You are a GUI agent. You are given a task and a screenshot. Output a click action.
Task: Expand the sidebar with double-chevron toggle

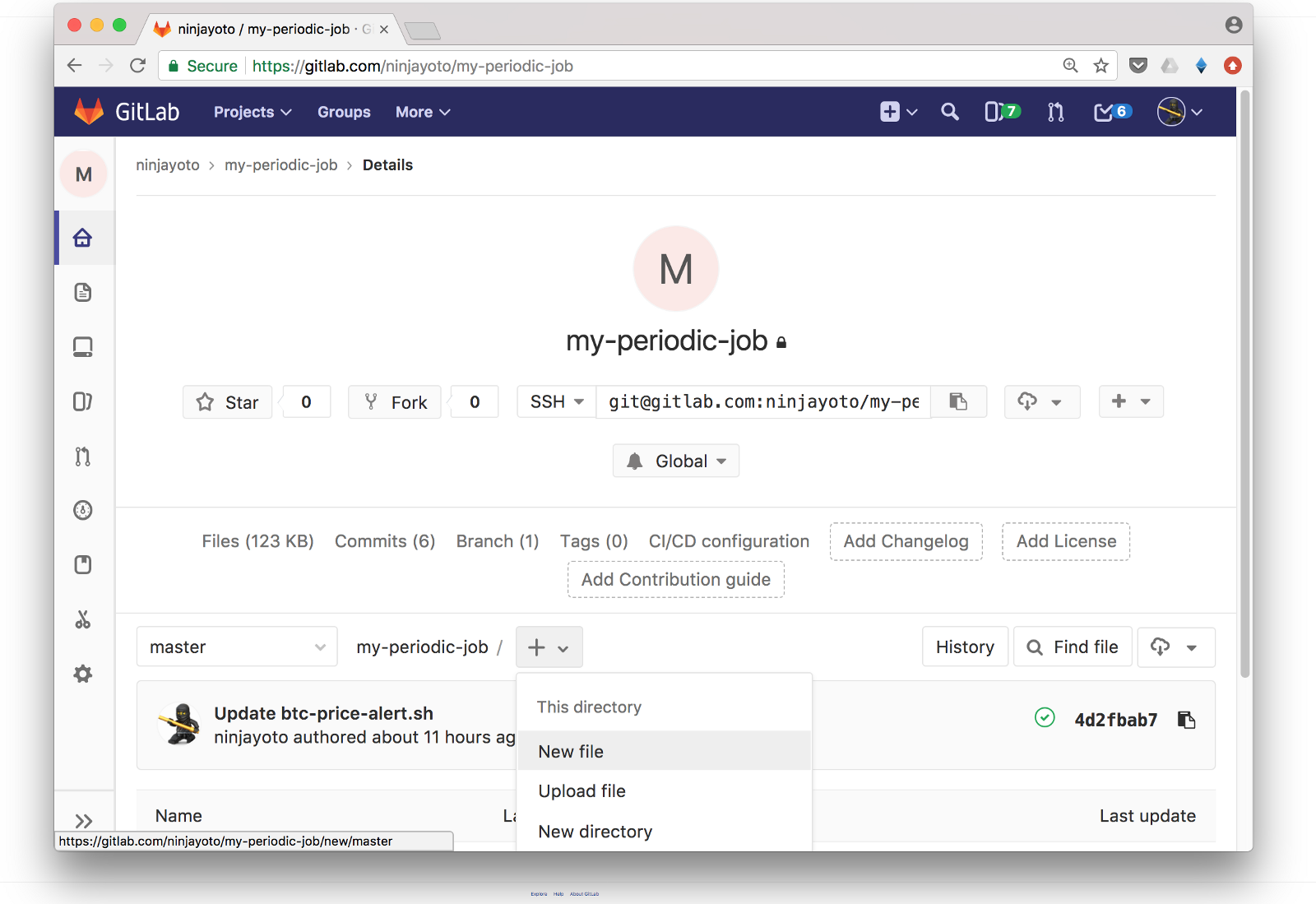83,821
